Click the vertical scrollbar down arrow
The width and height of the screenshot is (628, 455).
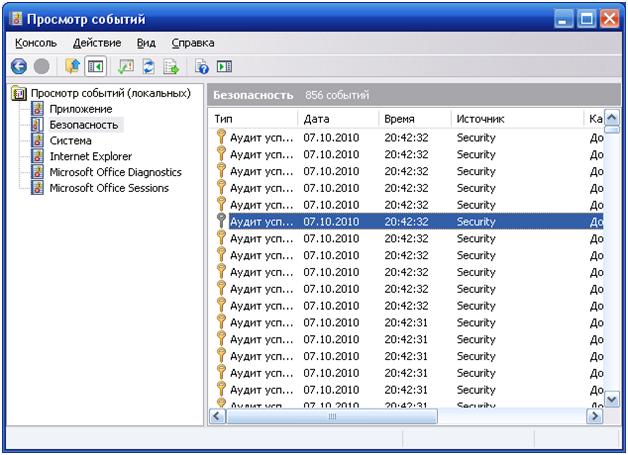(612, 399)
